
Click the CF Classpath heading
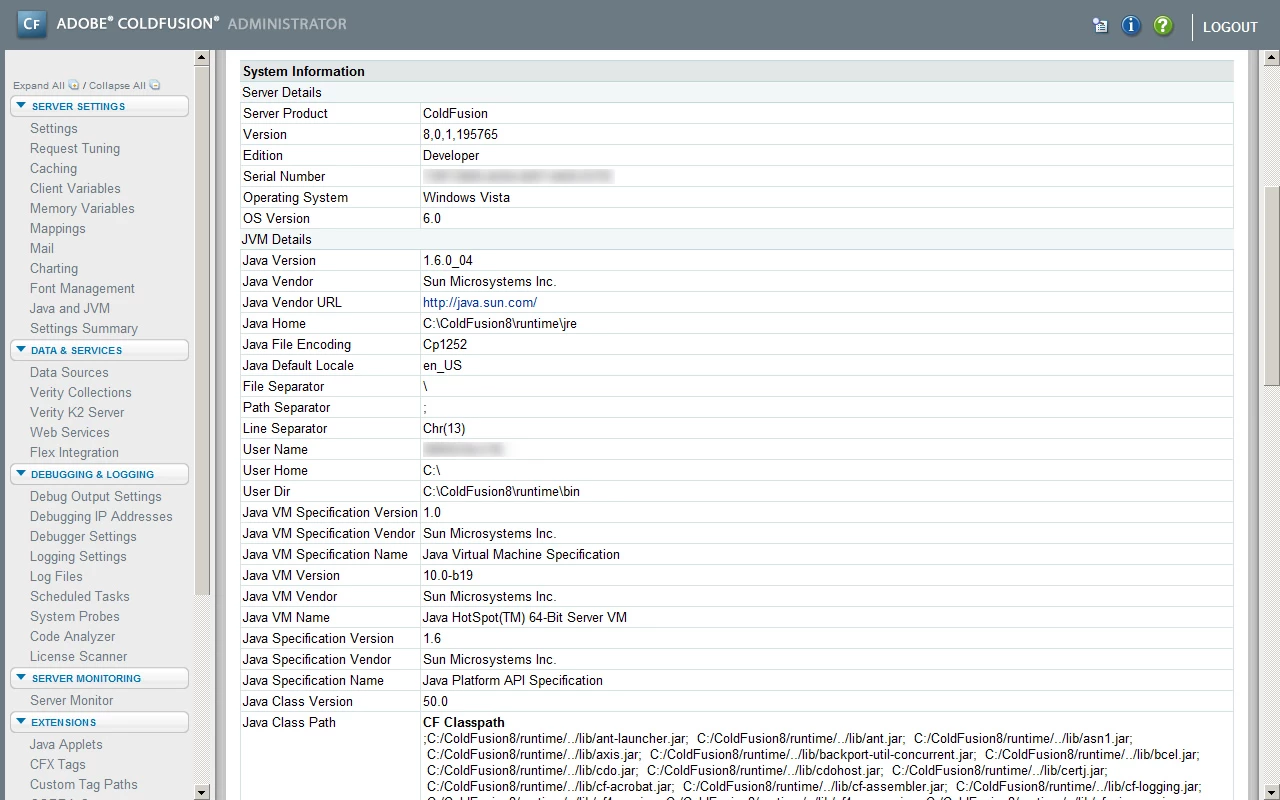tap(464, 722)
